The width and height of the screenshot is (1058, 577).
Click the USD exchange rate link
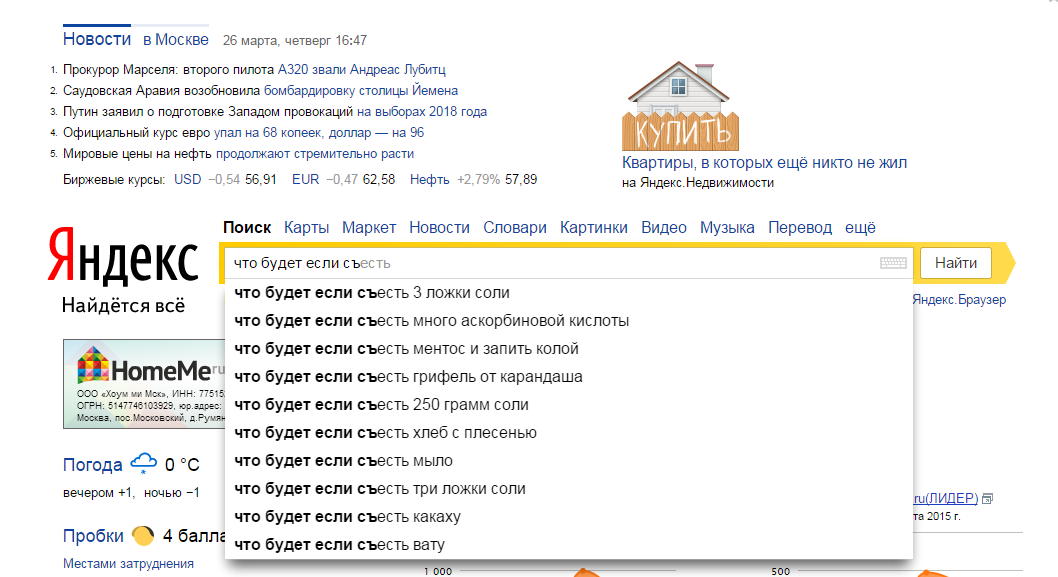click(x=188, y=180)
